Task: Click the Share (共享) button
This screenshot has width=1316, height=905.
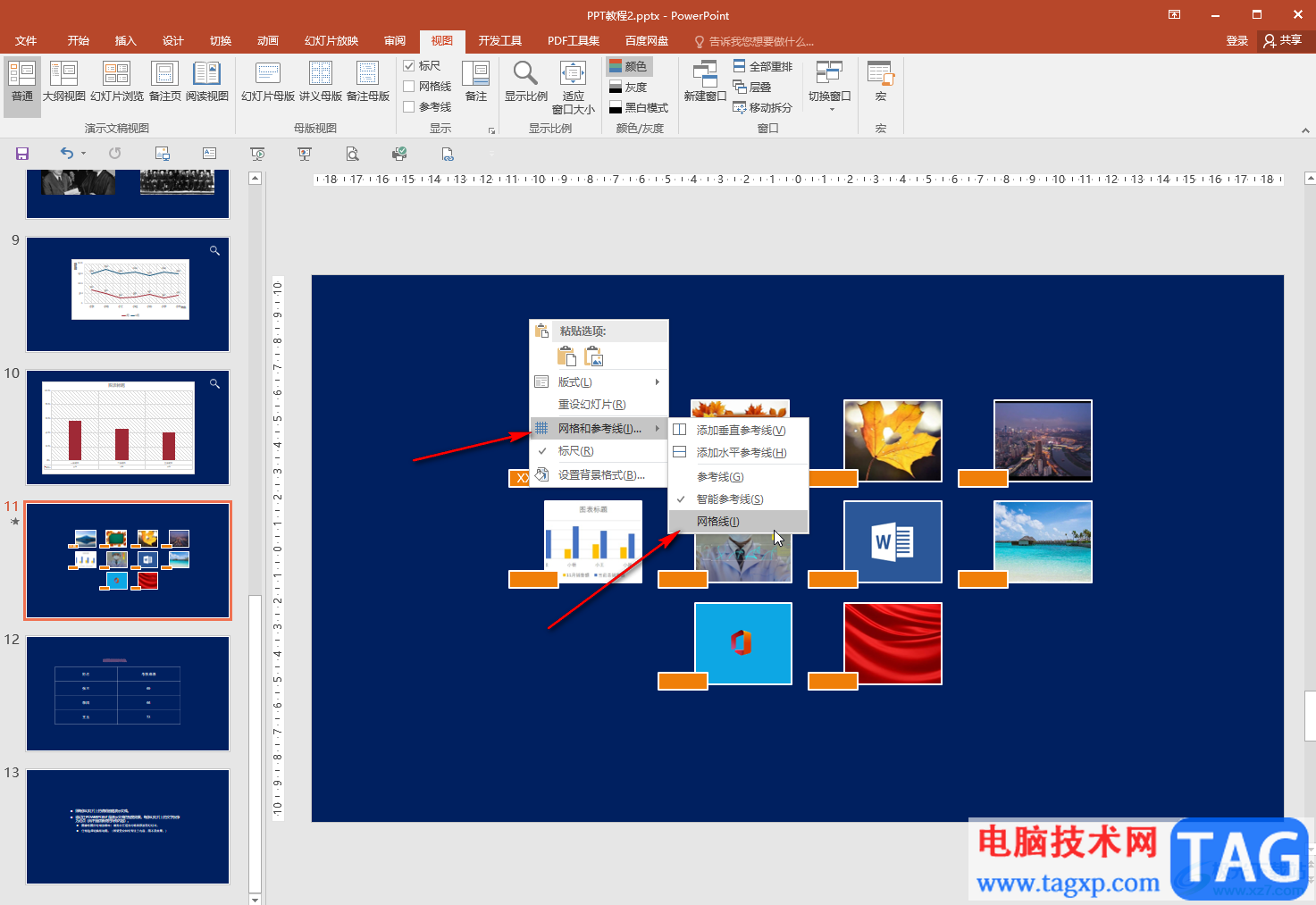Action: tap(1283, 41)
